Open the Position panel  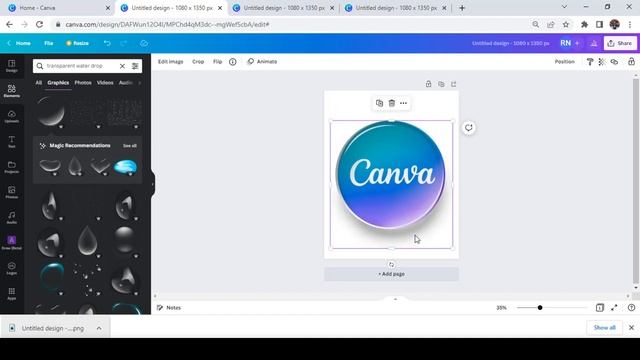click(564, 62)
